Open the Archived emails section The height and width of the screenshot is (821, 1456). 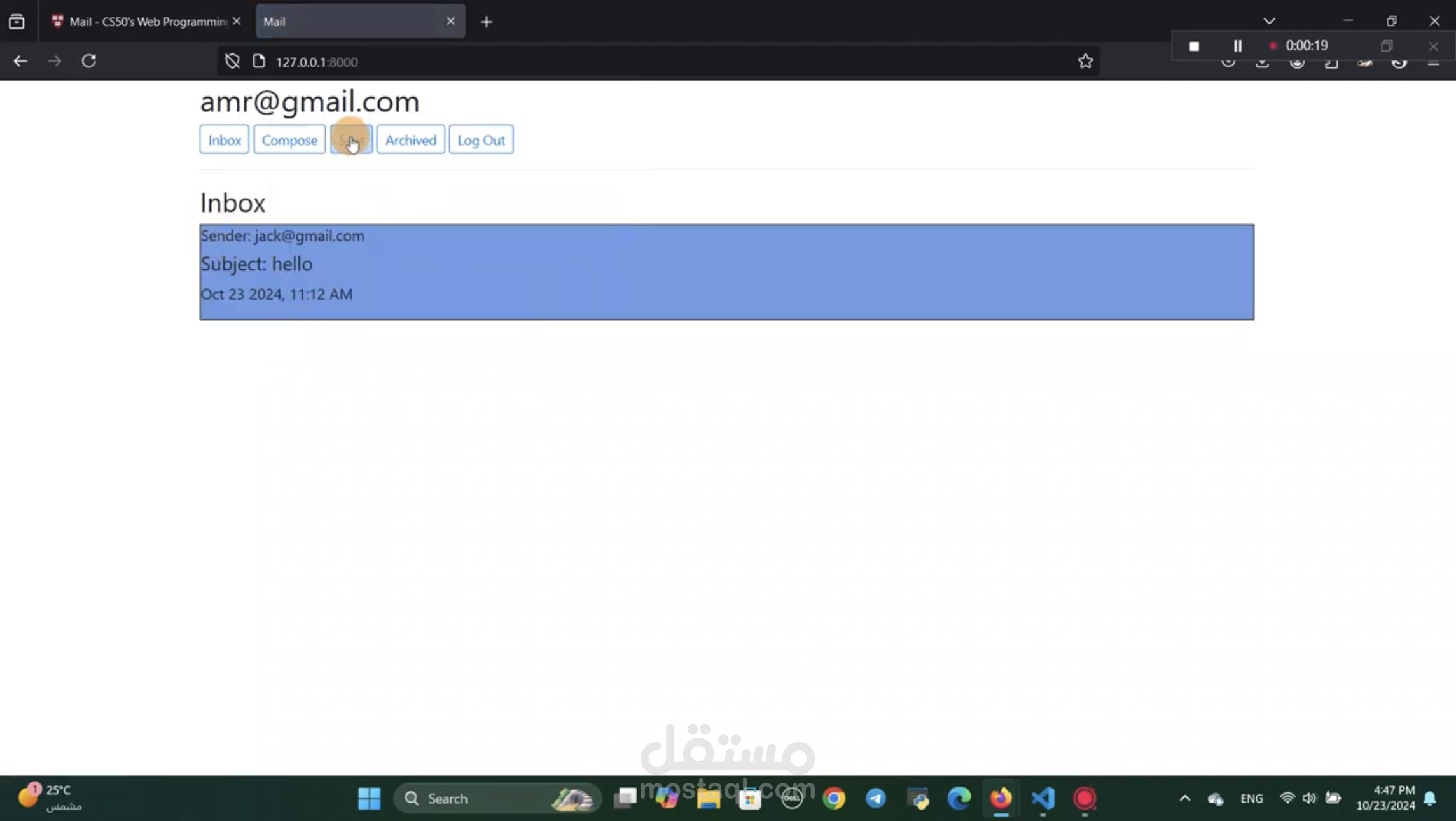[410, 140]
